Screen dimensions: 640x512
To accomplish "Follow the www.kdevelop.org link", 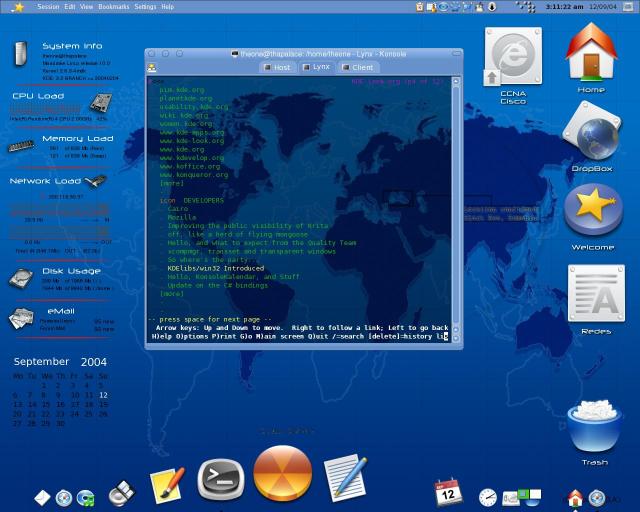I will click(x=192, y=158).
